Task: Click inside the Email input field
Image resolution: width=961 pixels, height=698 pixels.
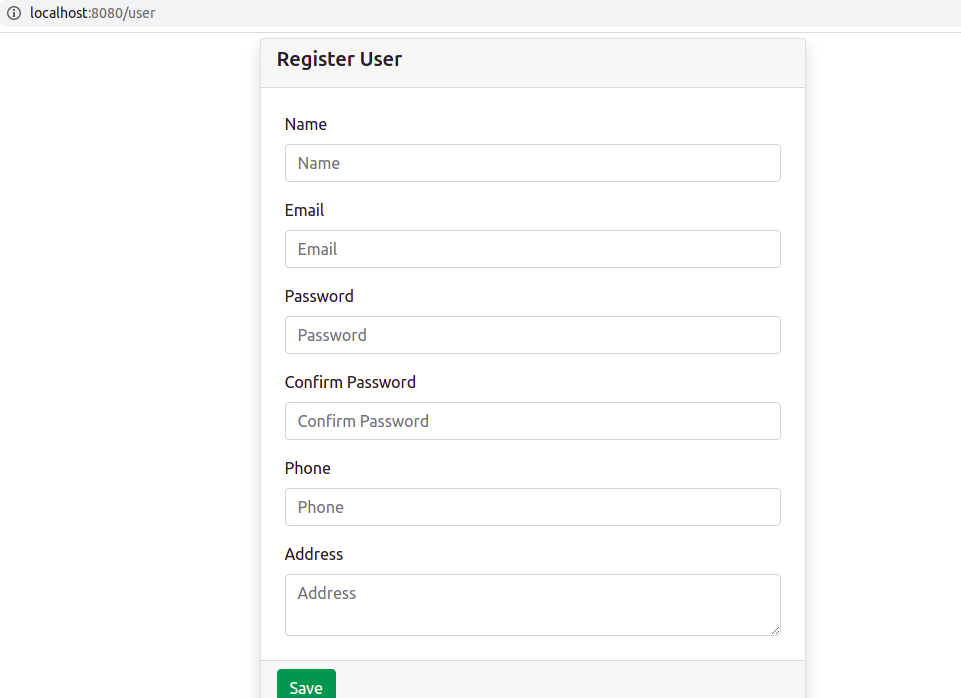Action: tap(532, 249)
